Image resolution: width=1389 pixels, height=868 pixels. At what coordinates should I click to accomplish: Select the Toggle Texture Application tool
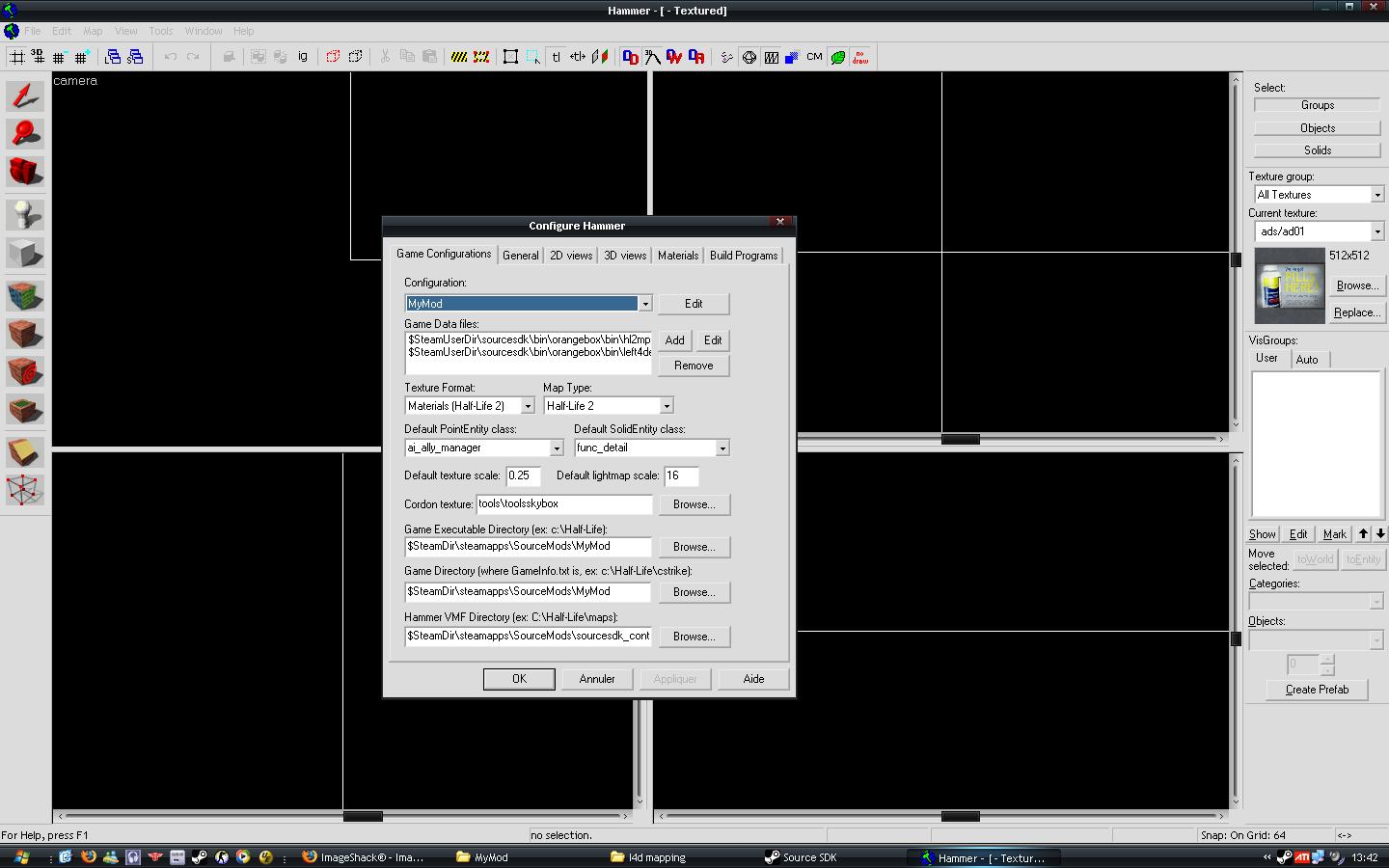(25, 295)
